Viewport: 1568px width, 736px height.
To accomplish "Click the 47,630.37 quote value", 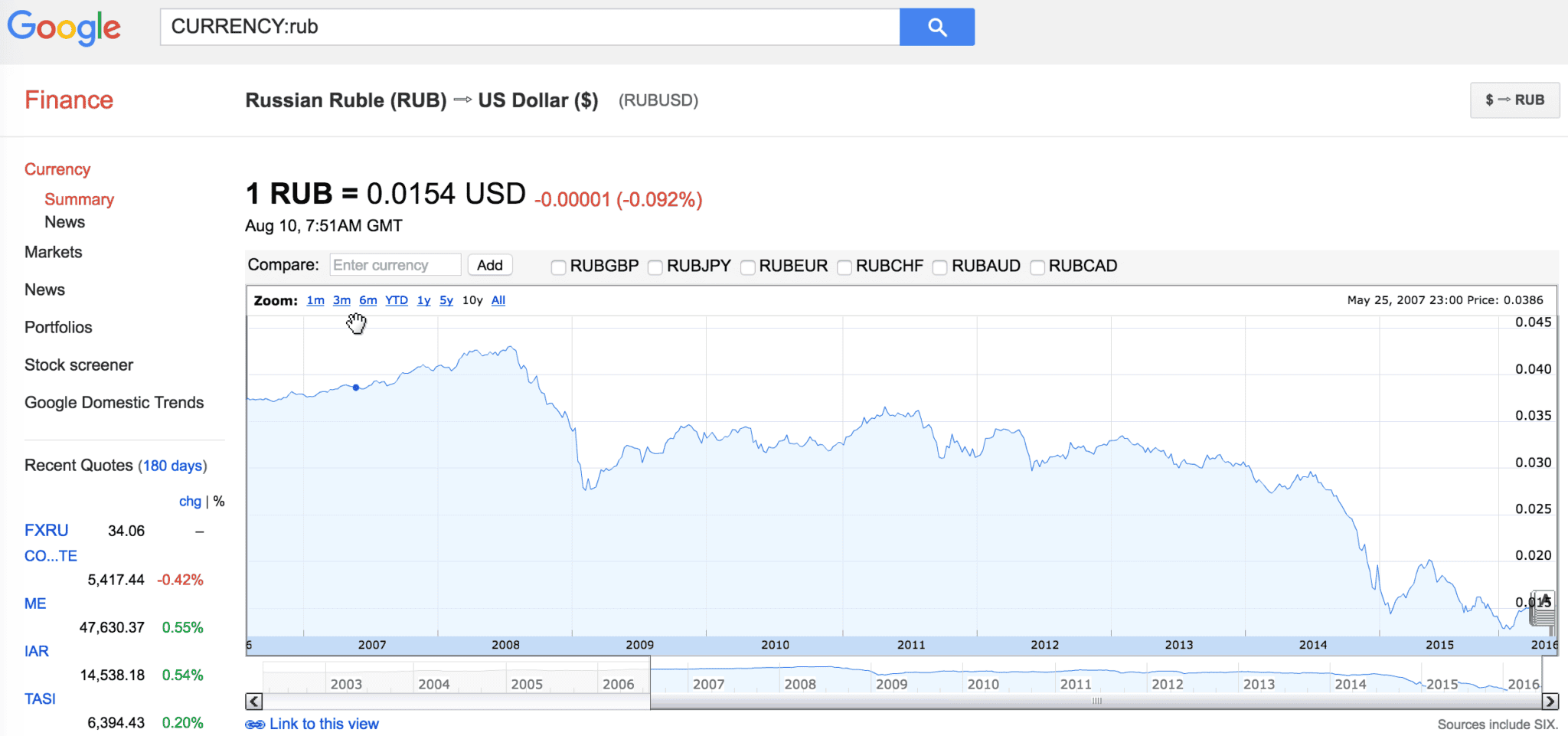I will [x=112, y=628].
